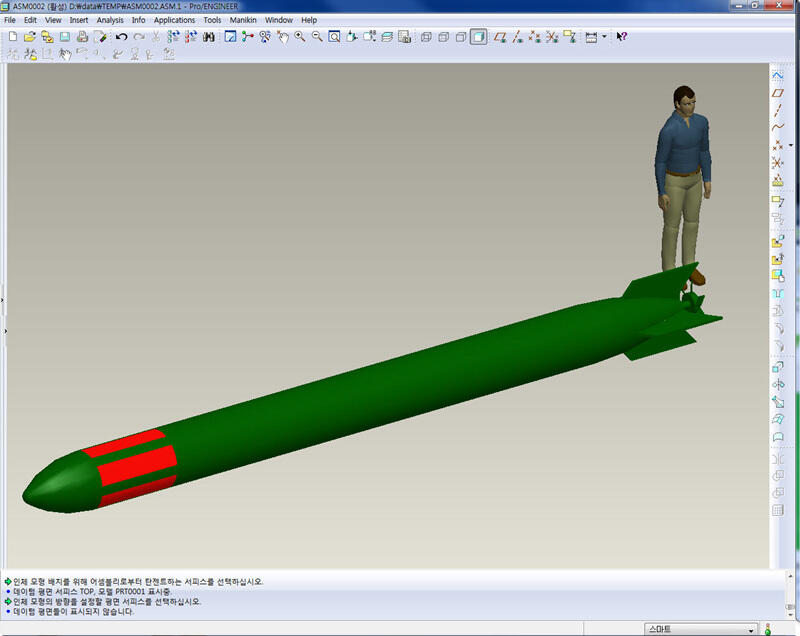Open the Manikin menu
This screenshot has width=800, height=636.
[x=242, y=20]
